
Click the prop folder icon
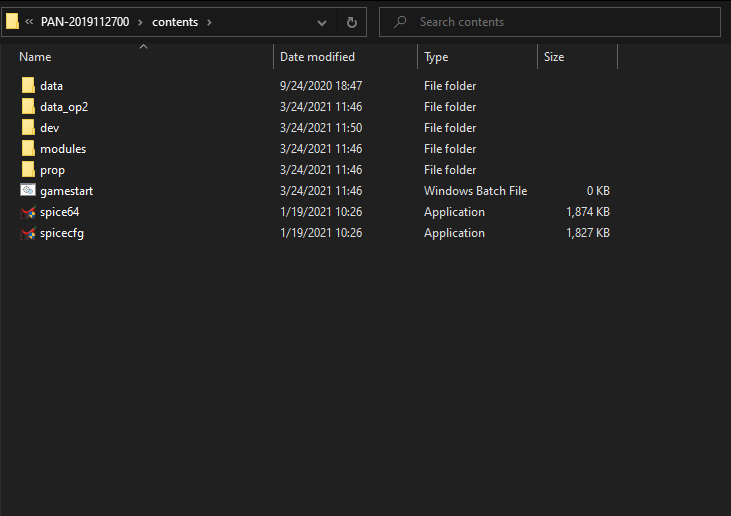click(28, 170)
